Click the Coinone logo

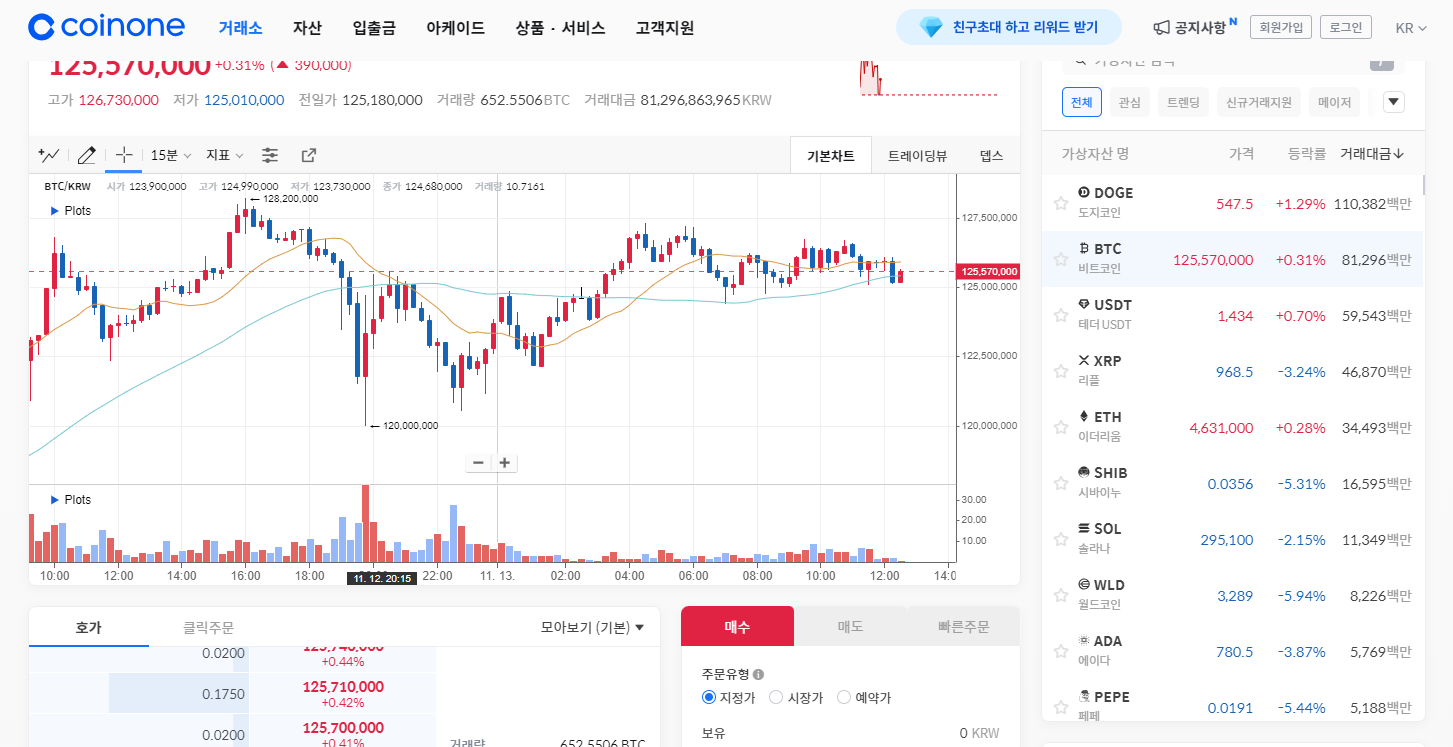click(106, 27)
